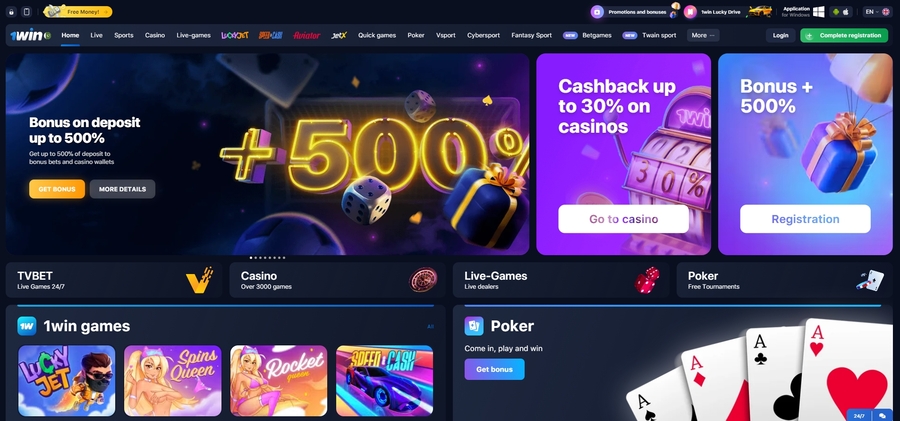Image resolution: width=900 pixels, height=421 pixels.
Task: Click the mobile phone icon in top bar
Action: [26, 11]
